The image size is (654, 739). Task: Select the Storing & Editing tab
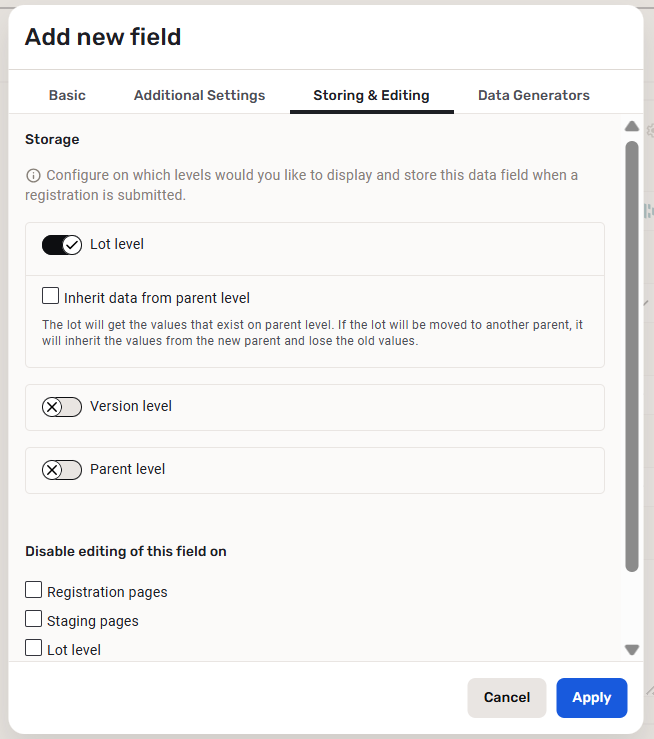click(371, 96)
